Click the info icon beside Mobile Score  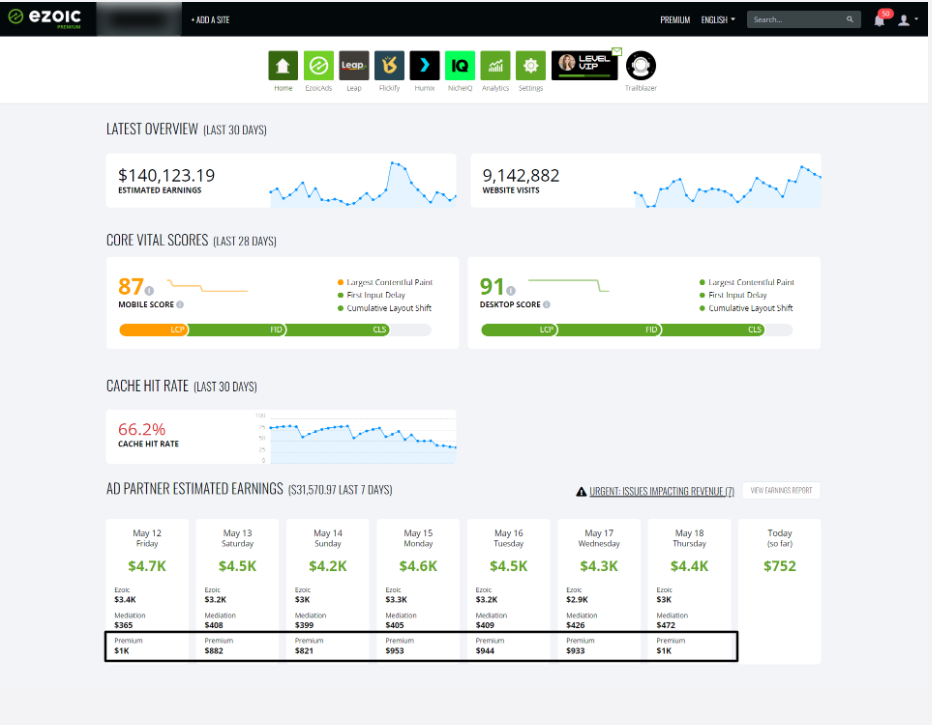[x=181, y=304]
